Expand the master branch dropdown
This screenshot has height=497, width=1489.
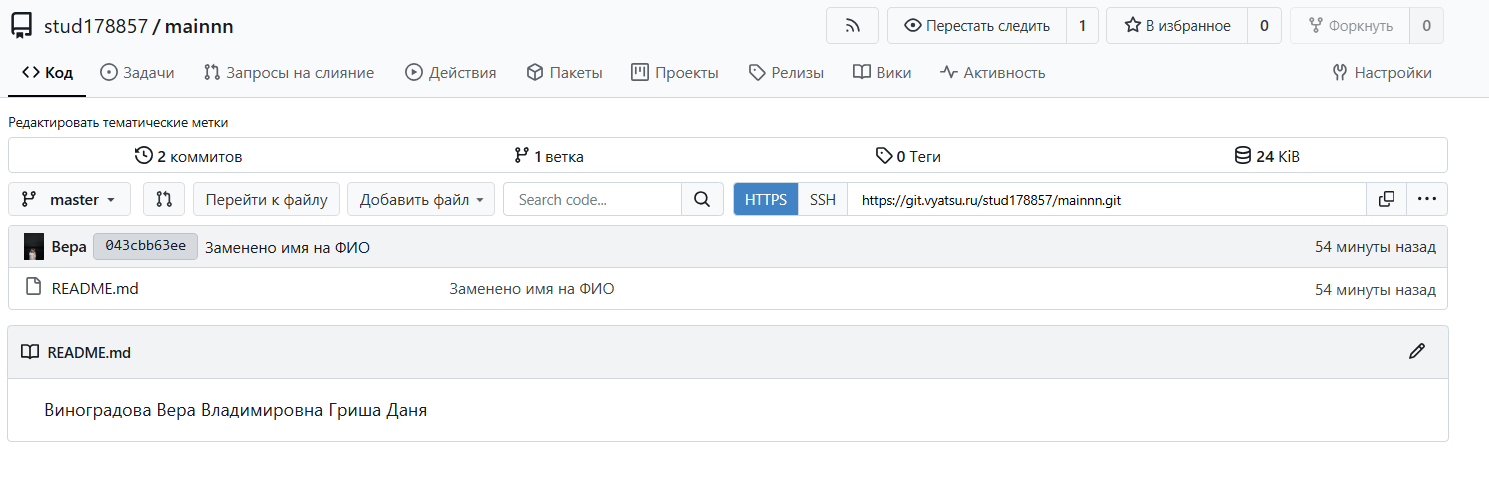click(70, 199)
